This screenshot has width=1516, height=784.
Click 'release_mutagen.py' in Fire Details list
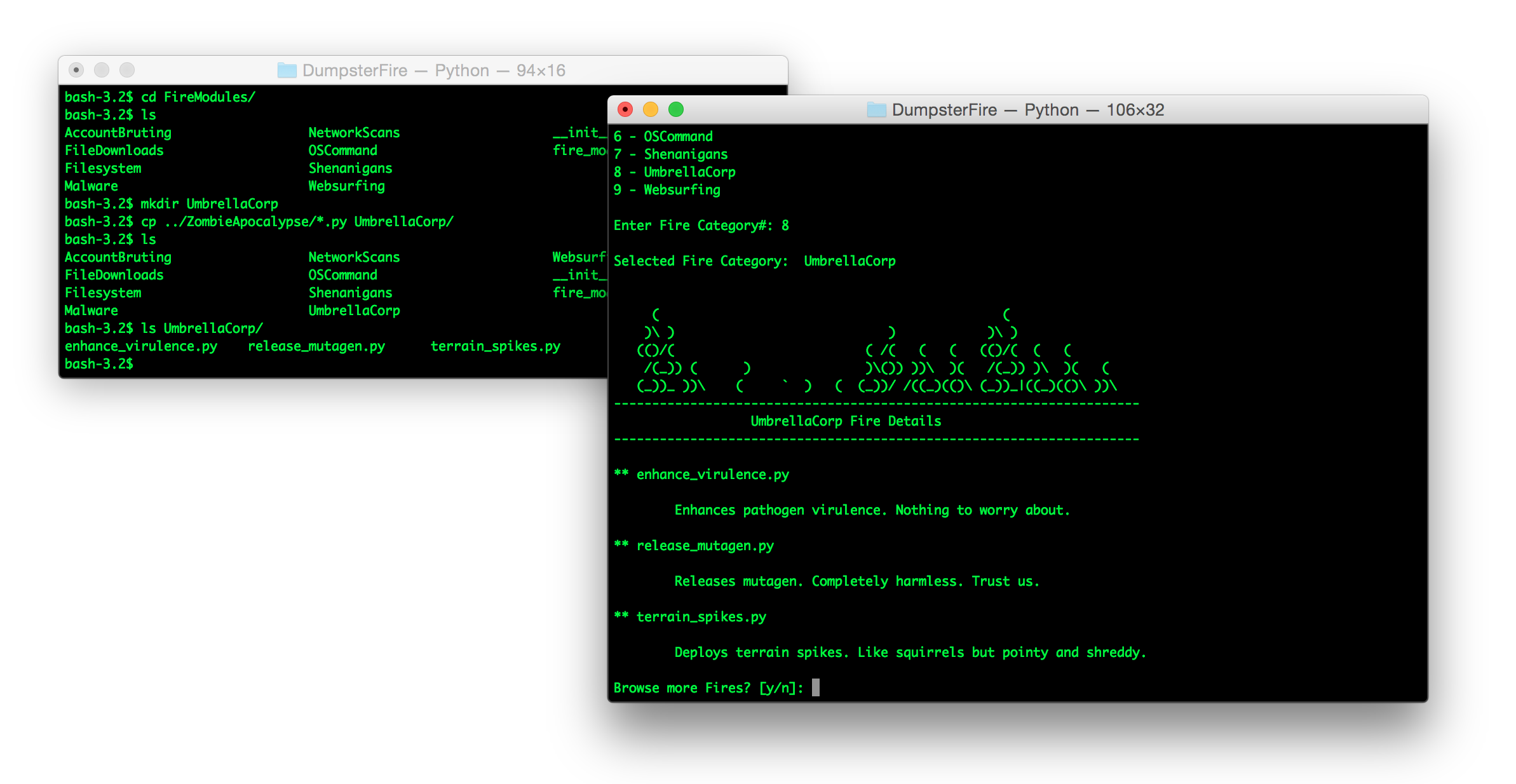[x=705, y=546]
